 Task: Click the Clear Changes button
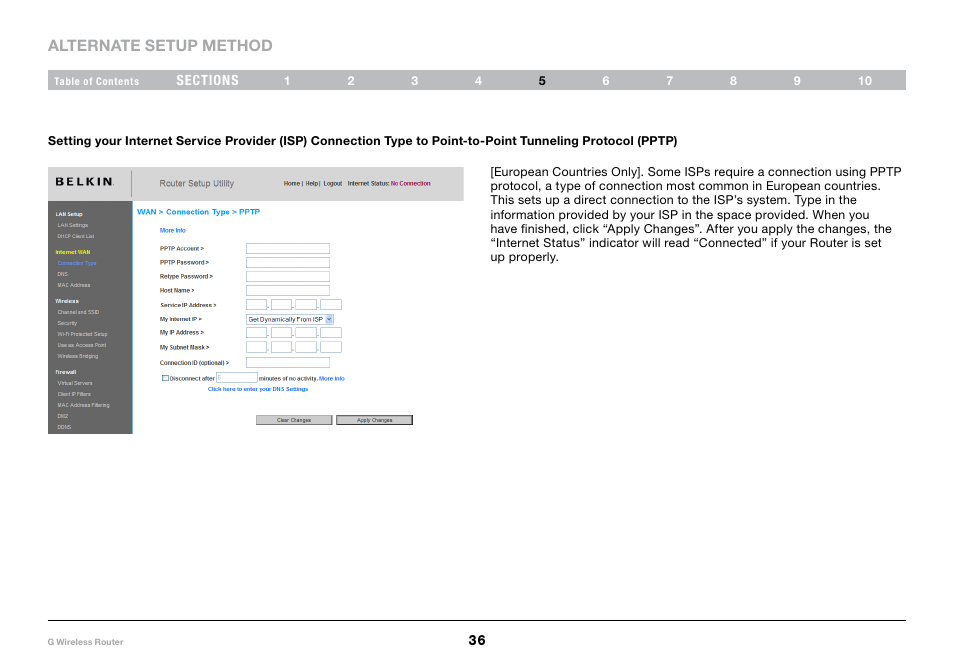(x=294, y=420)
